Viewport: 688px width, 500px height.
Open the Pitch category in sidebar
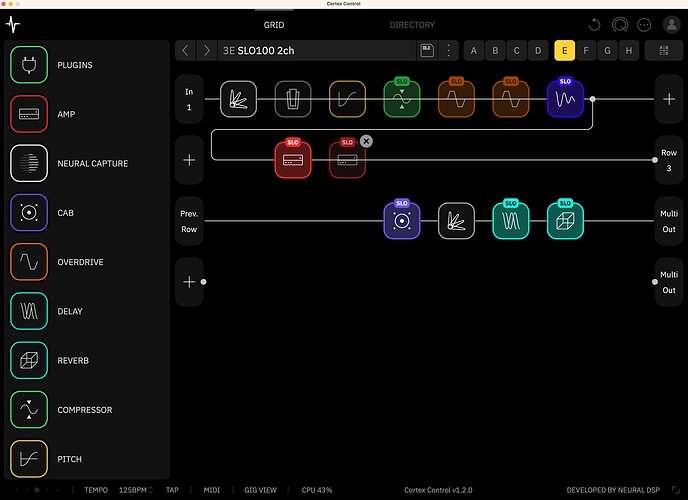click(29, 459)
